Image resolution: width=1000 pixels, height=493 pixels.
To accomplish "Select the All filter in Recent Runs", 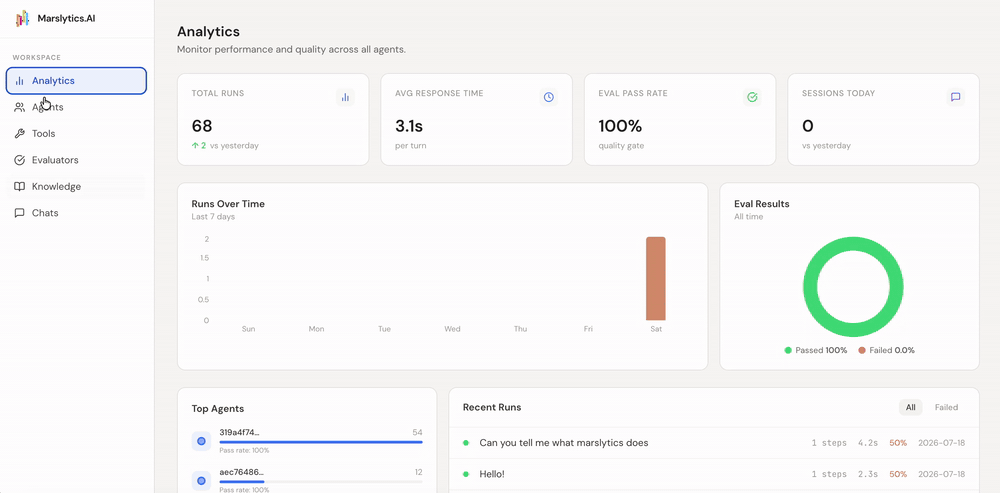I will (x=910, y=408).
